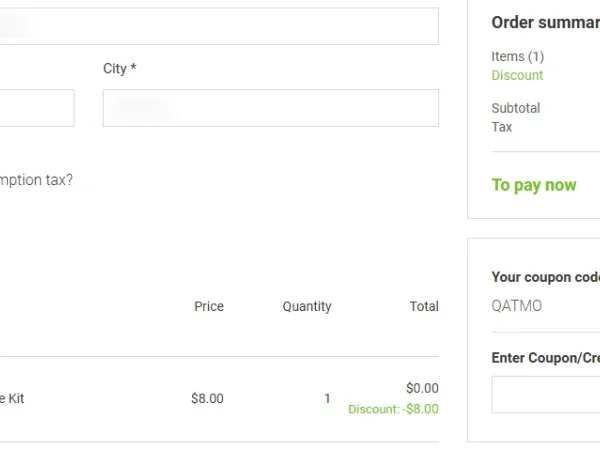Click the green Discount label in Order summary

517,75
